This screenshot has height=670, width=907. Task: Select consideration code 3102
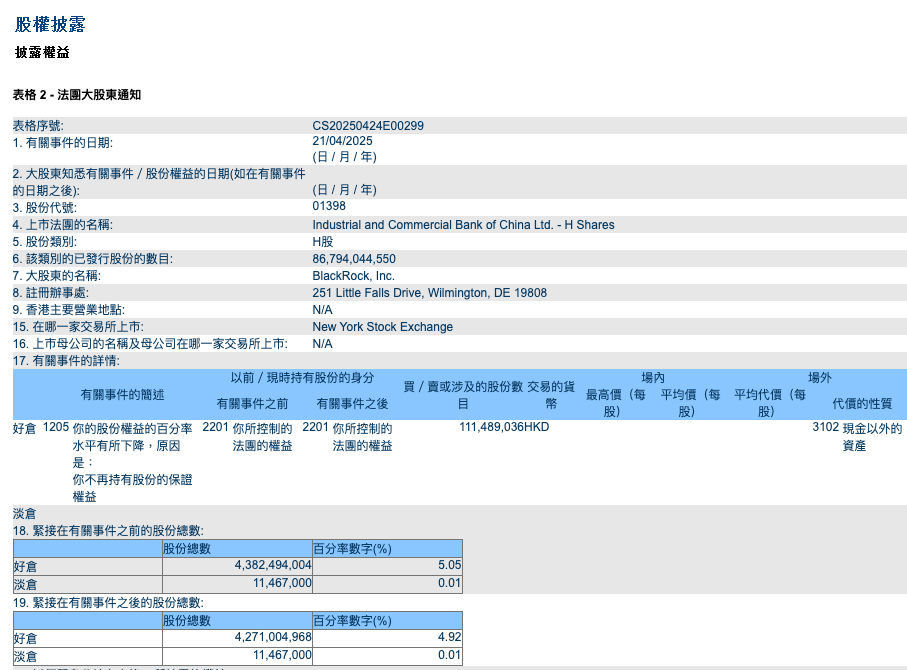coord(825,427)
